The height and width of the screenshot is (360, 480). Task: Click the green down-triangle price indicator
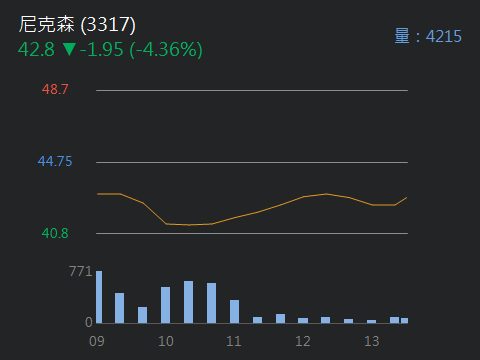[69, 49]
